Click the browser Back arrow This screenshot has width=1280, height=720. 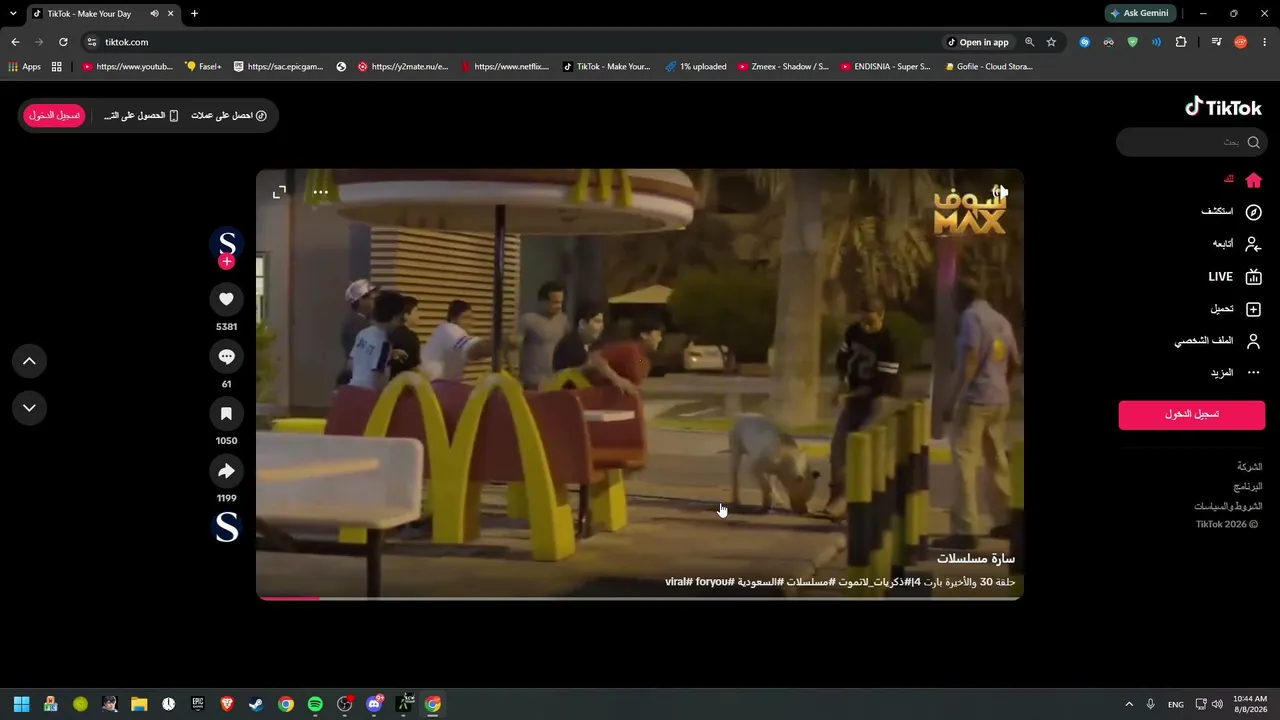click(x=15, y=42)
